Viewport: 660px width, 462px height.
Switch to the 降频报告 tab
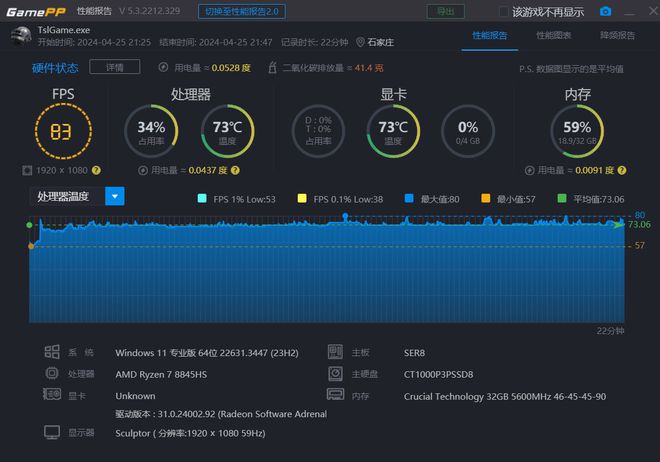[617, 35]
